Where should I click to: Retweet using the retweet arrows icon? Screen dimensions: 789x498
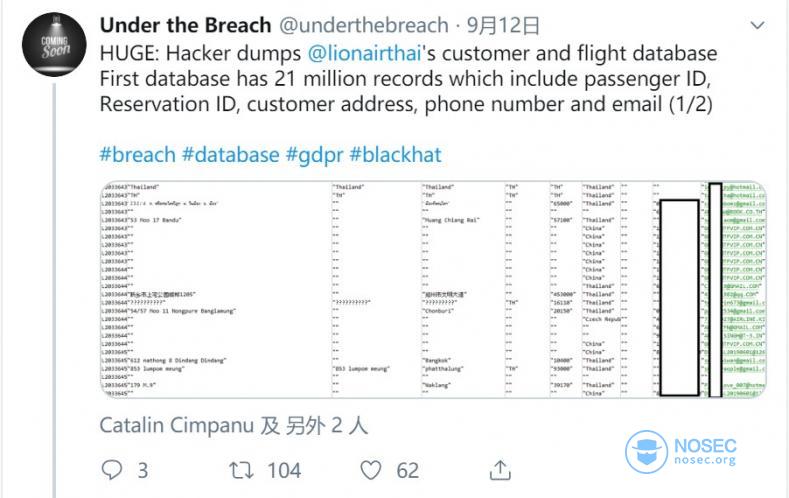click(241, 470)
